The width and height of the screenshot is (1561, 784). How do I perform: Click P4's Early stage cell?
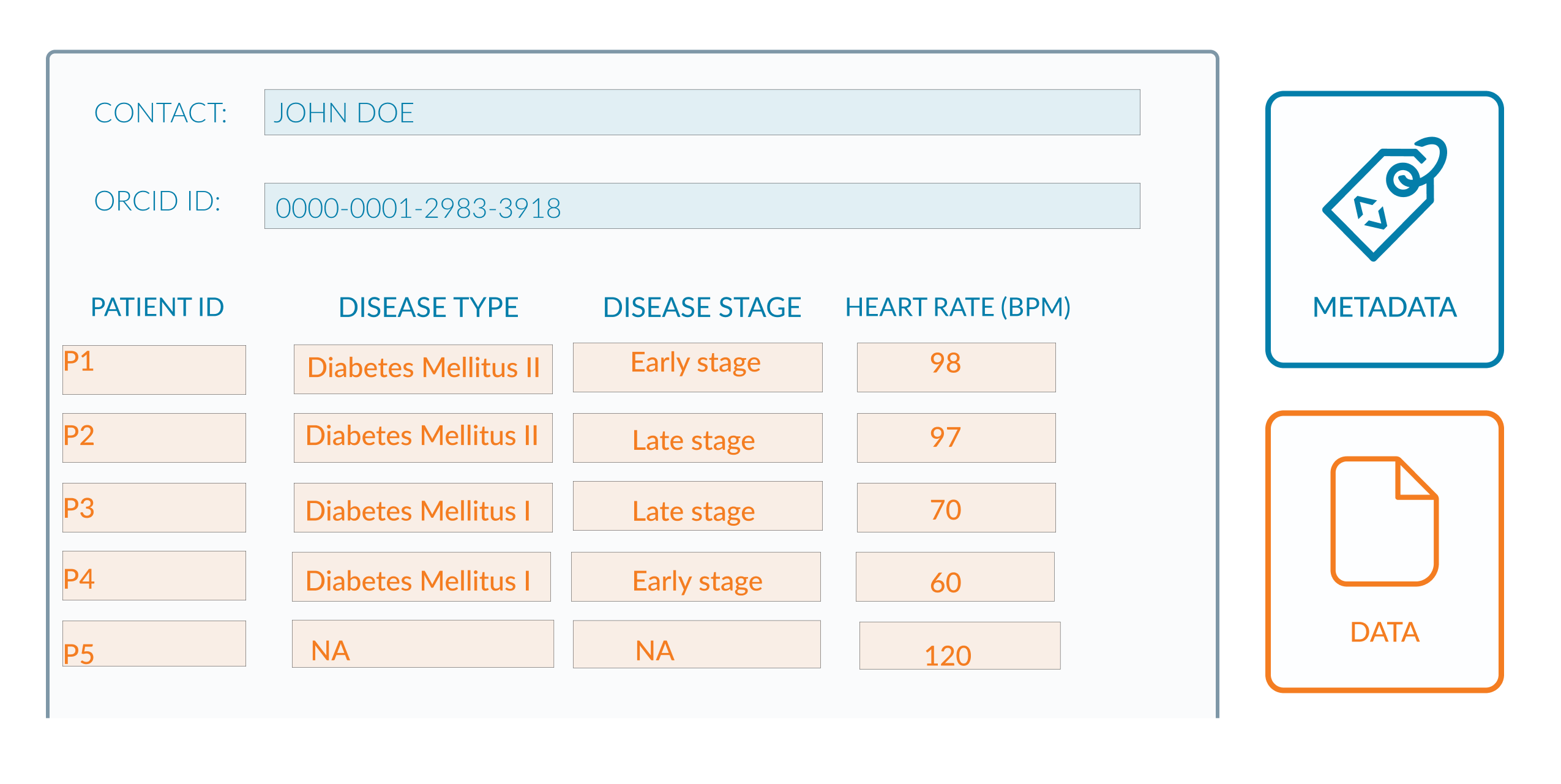click(696, 577)
